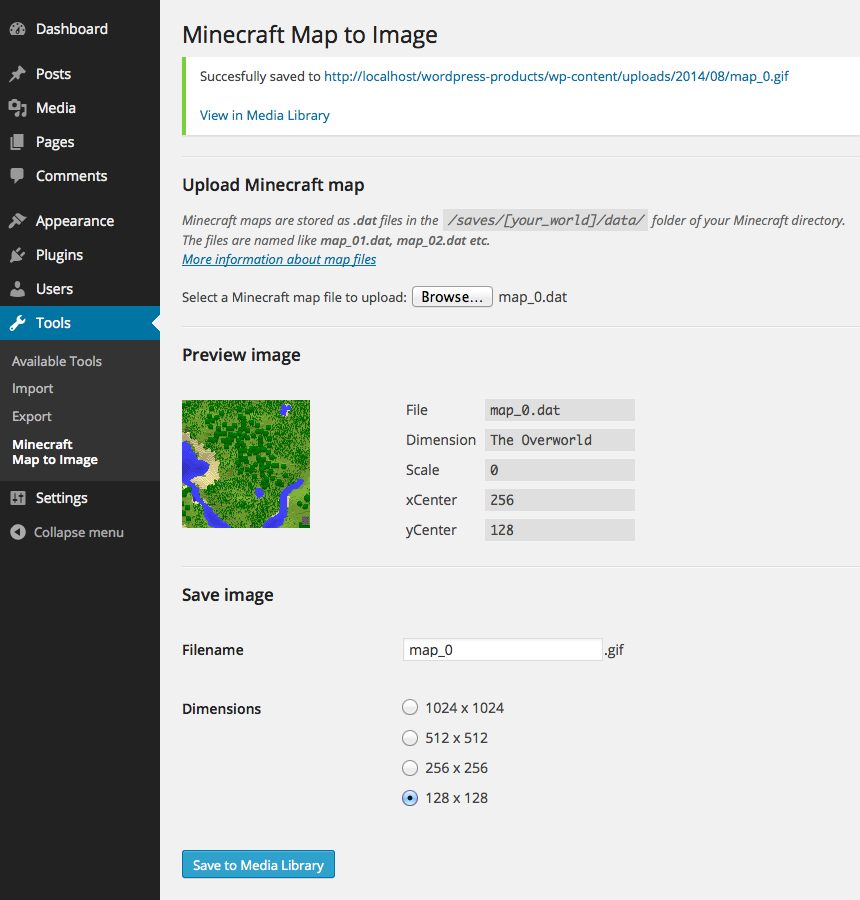The image size is (860, 900).
Task: Open Pages in the admin sidebar
Action: pos(55,142)
